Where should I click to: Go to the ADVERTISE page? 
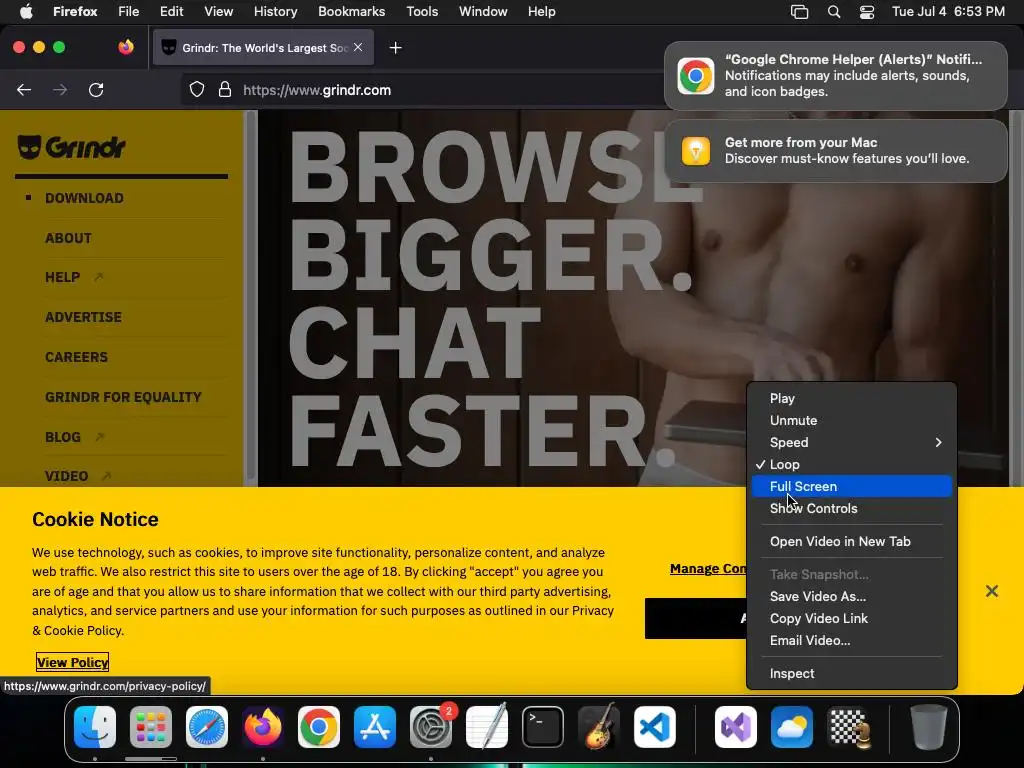83,317
